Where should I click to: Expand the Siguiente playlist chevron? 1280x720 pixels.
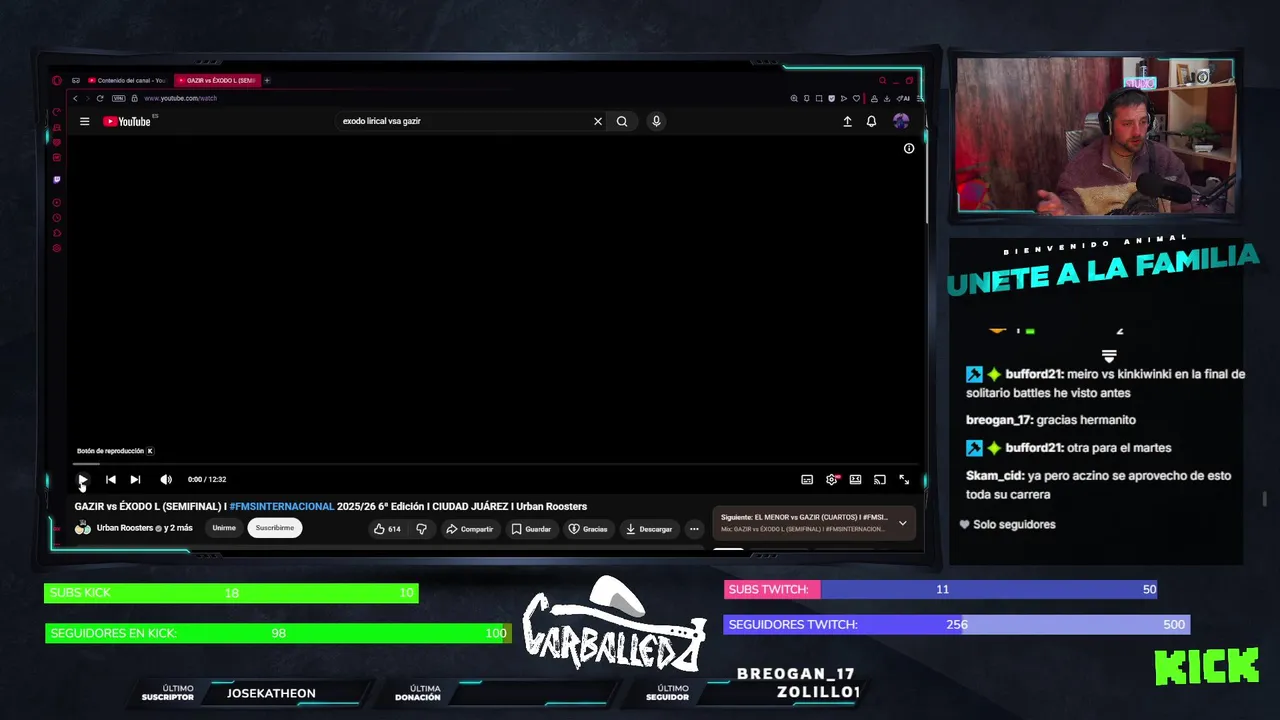(902, 523)
